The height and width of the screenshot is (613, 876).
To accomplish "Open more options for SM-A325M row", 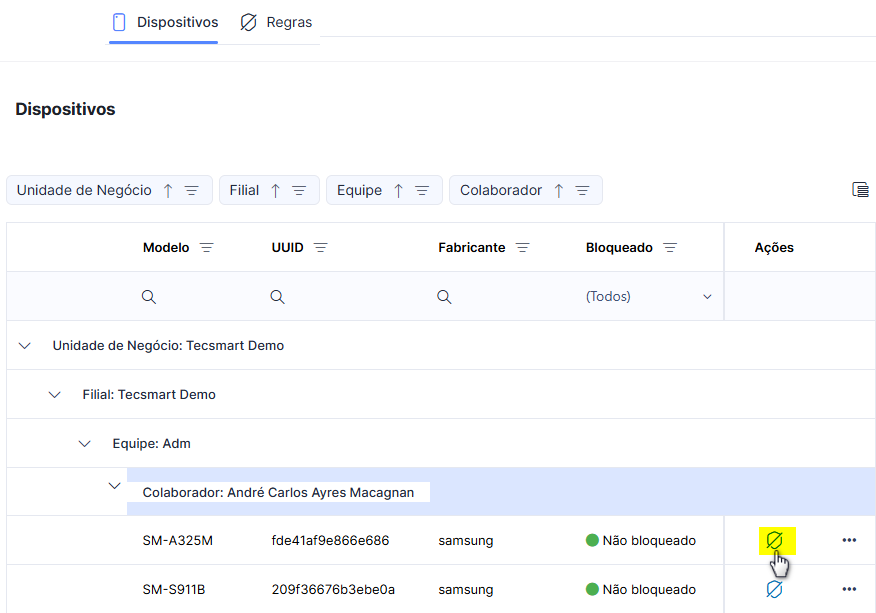I will (x=849, y=540).
